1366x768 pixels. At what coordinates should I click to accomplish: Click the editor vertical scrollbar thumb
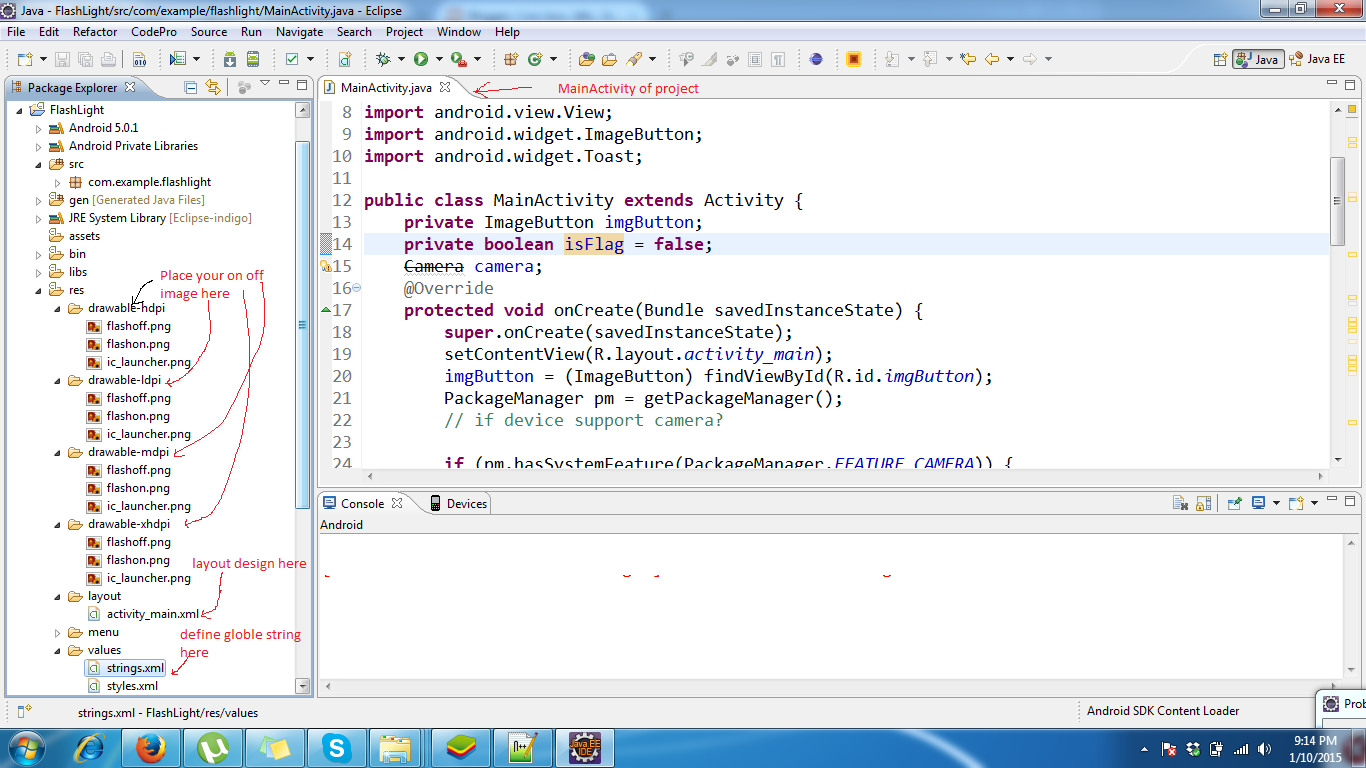click(x=1338, y=201)
